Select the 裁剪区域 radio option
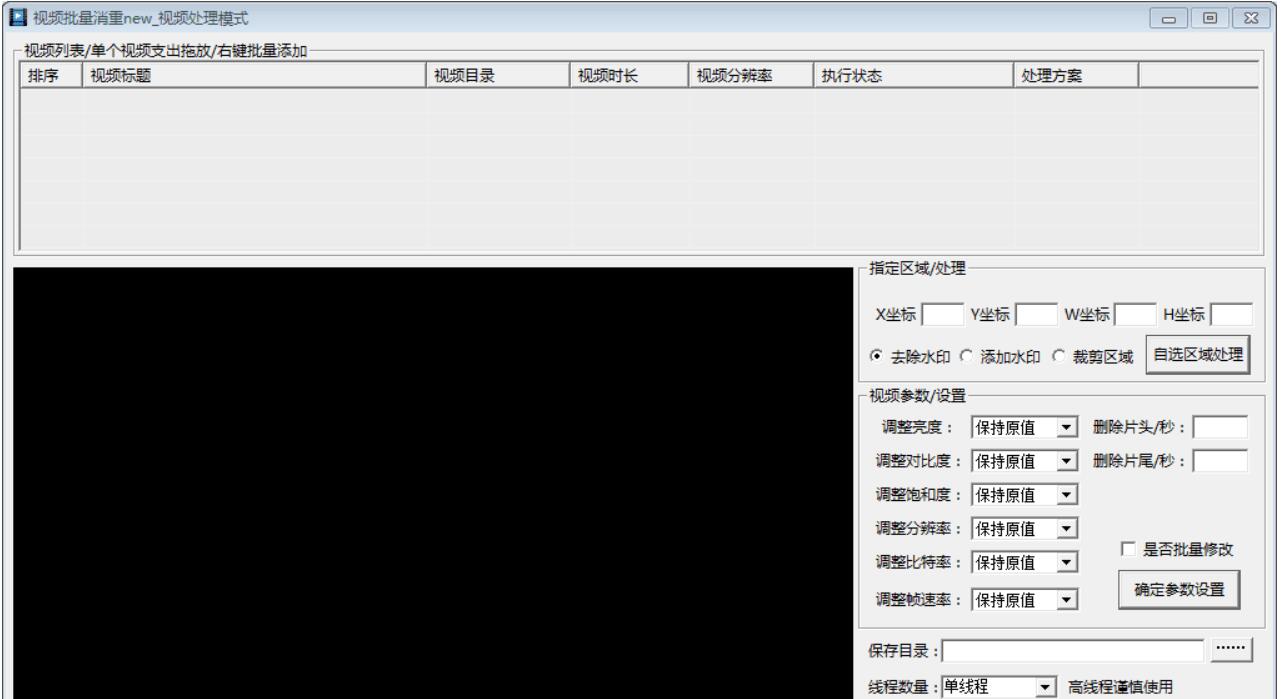The width and height of the screenshot is (1282, 699). [x=1093, y=357]
